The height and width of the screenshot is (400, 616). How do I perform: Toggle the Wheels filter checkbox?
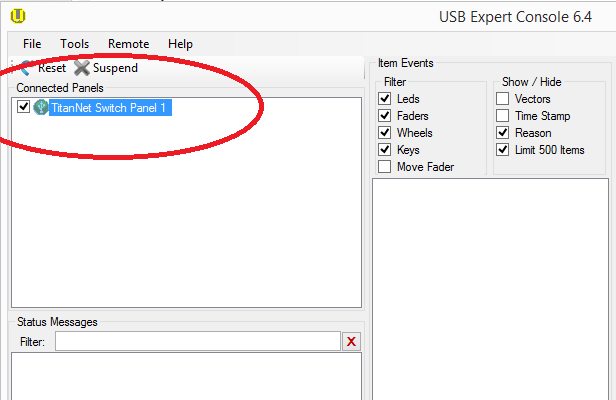tap(385, 132)
